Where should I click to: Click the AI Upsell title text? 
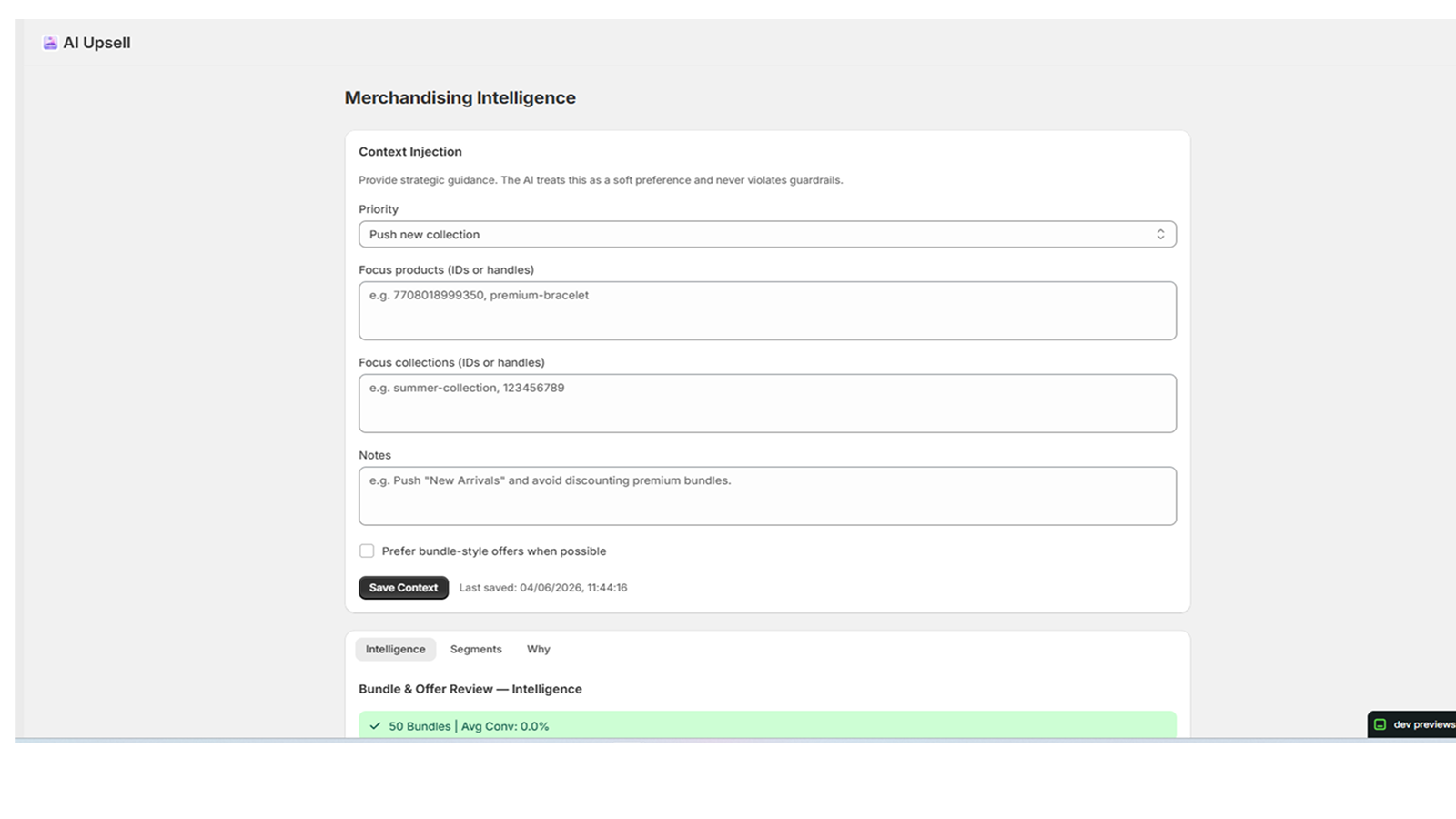pyautogui.click(x=96, y=43)
